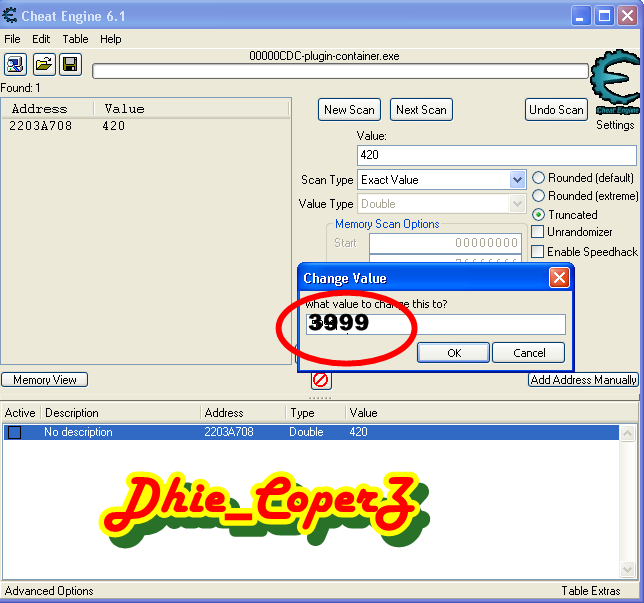Click the 00000CDC-plugin-container.exe process label
This screenshot has height=603, width=644.
(x=324, y=56)
